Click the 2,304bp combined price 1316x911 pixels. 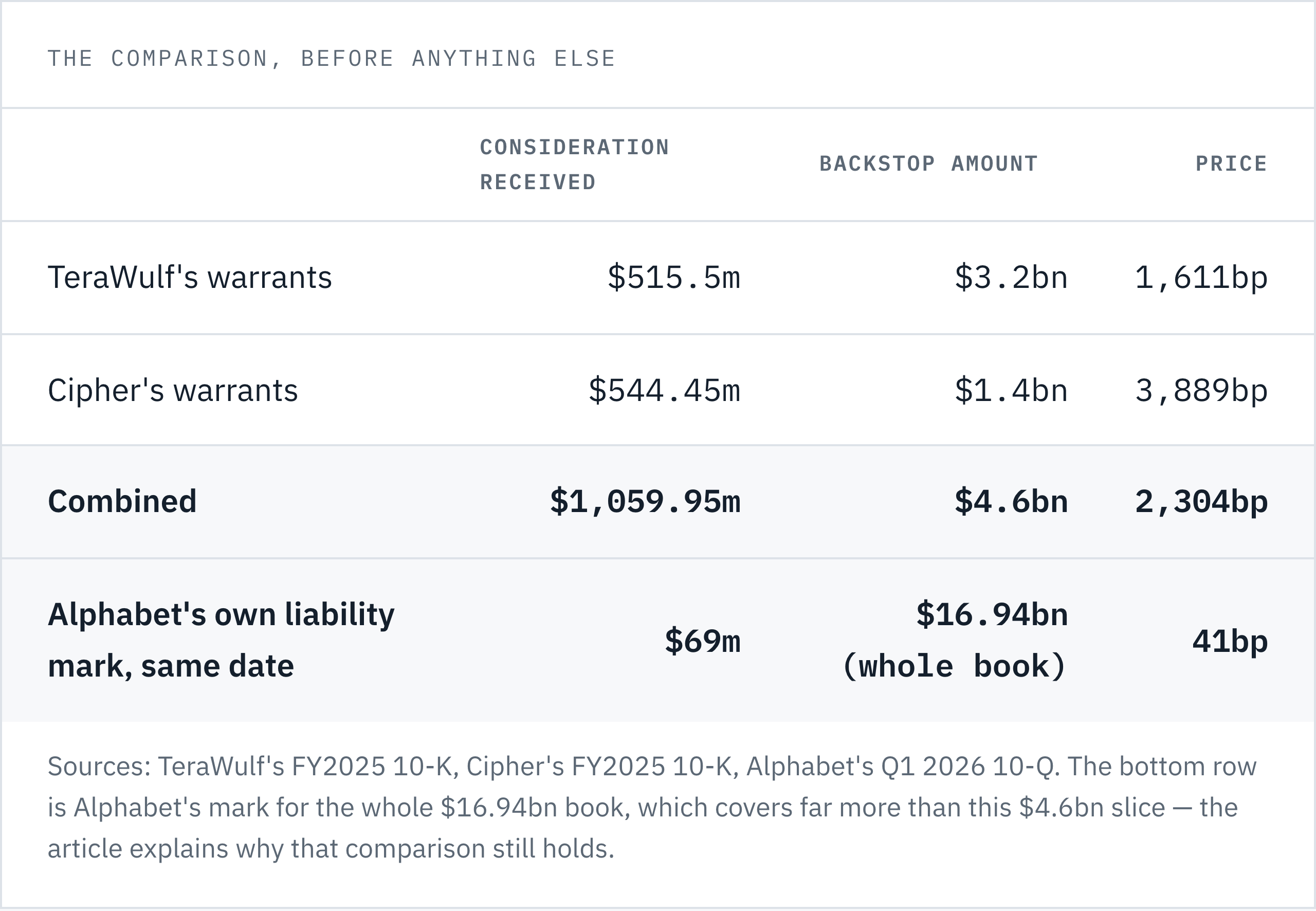click(x=1201, y=501)
